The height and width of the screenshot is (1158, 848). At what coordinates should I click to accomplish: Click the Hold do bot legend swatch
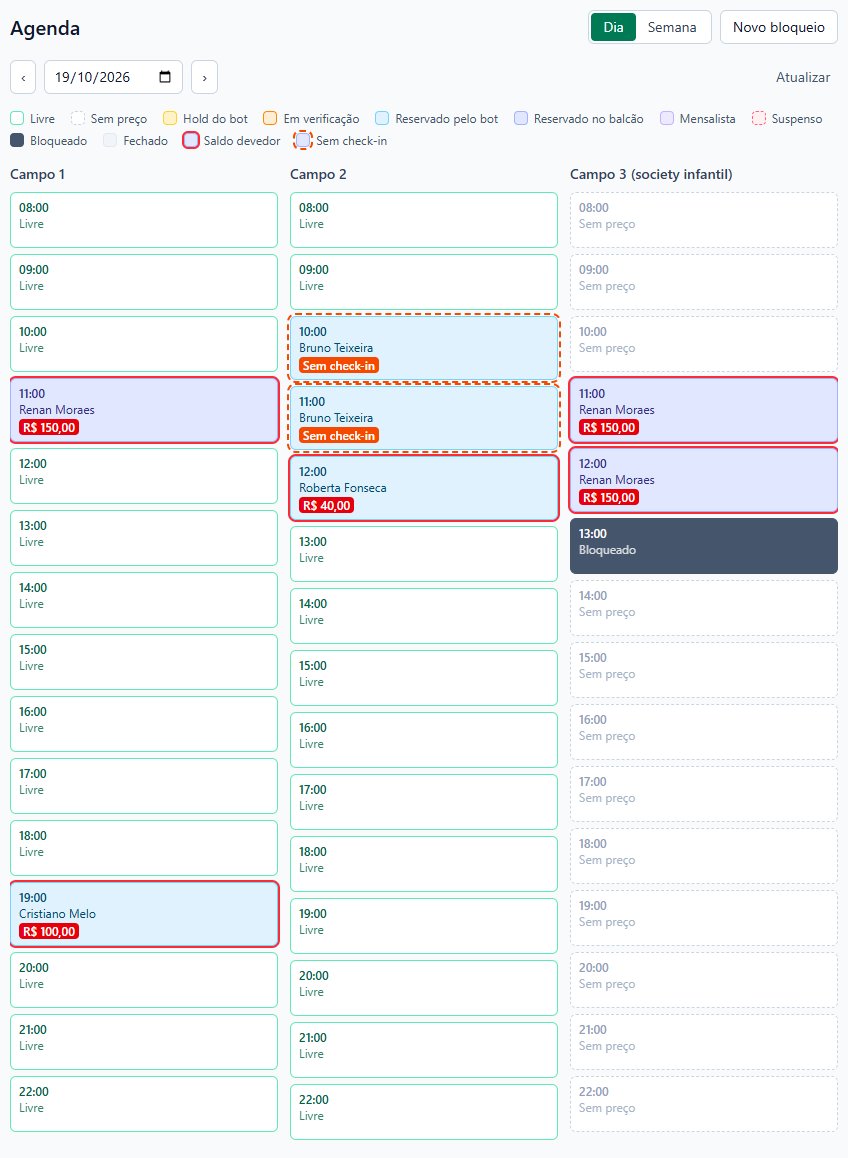170,118
